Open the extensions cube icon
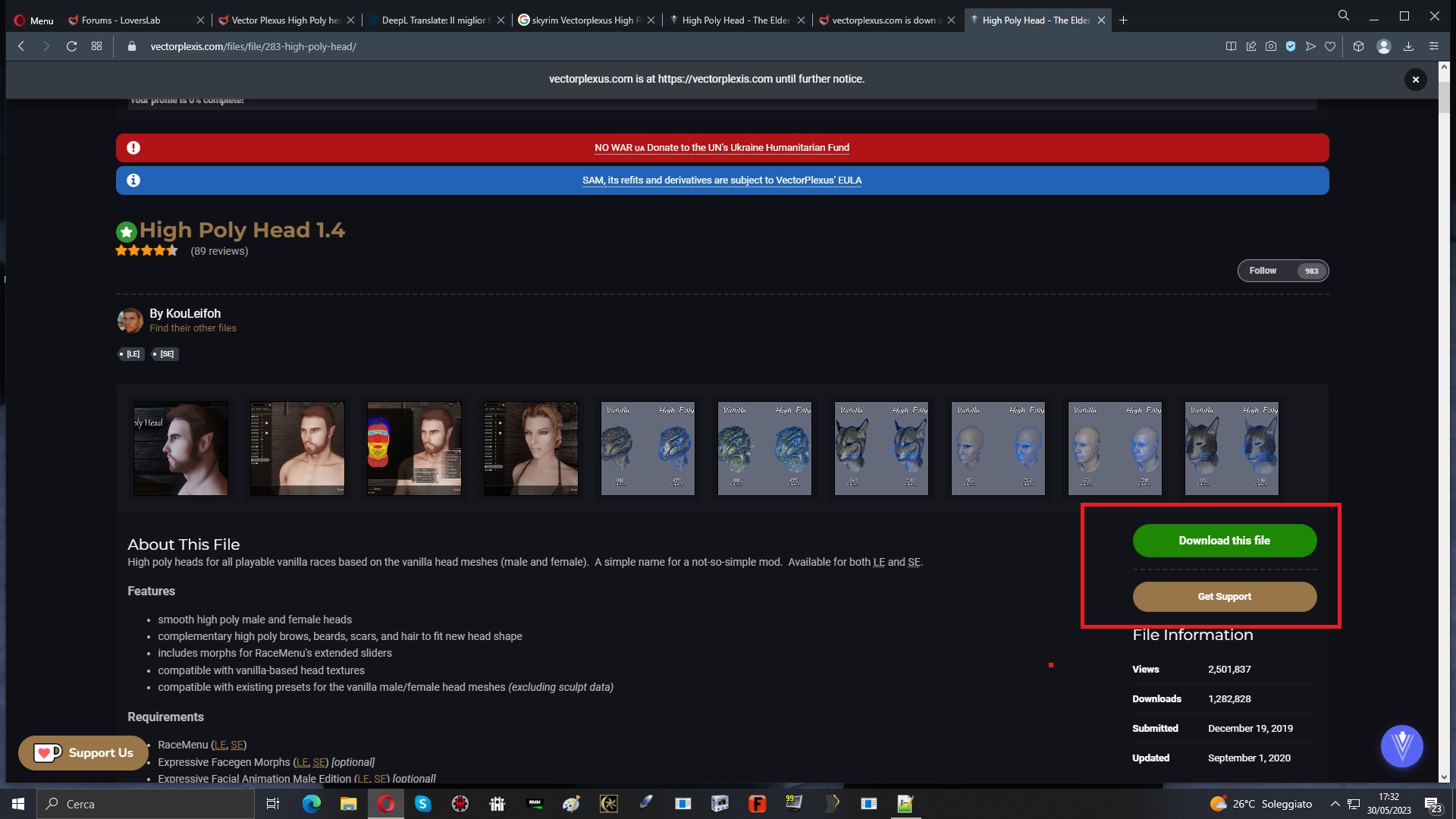1456x819 pixels. (x=1358, y=46)
